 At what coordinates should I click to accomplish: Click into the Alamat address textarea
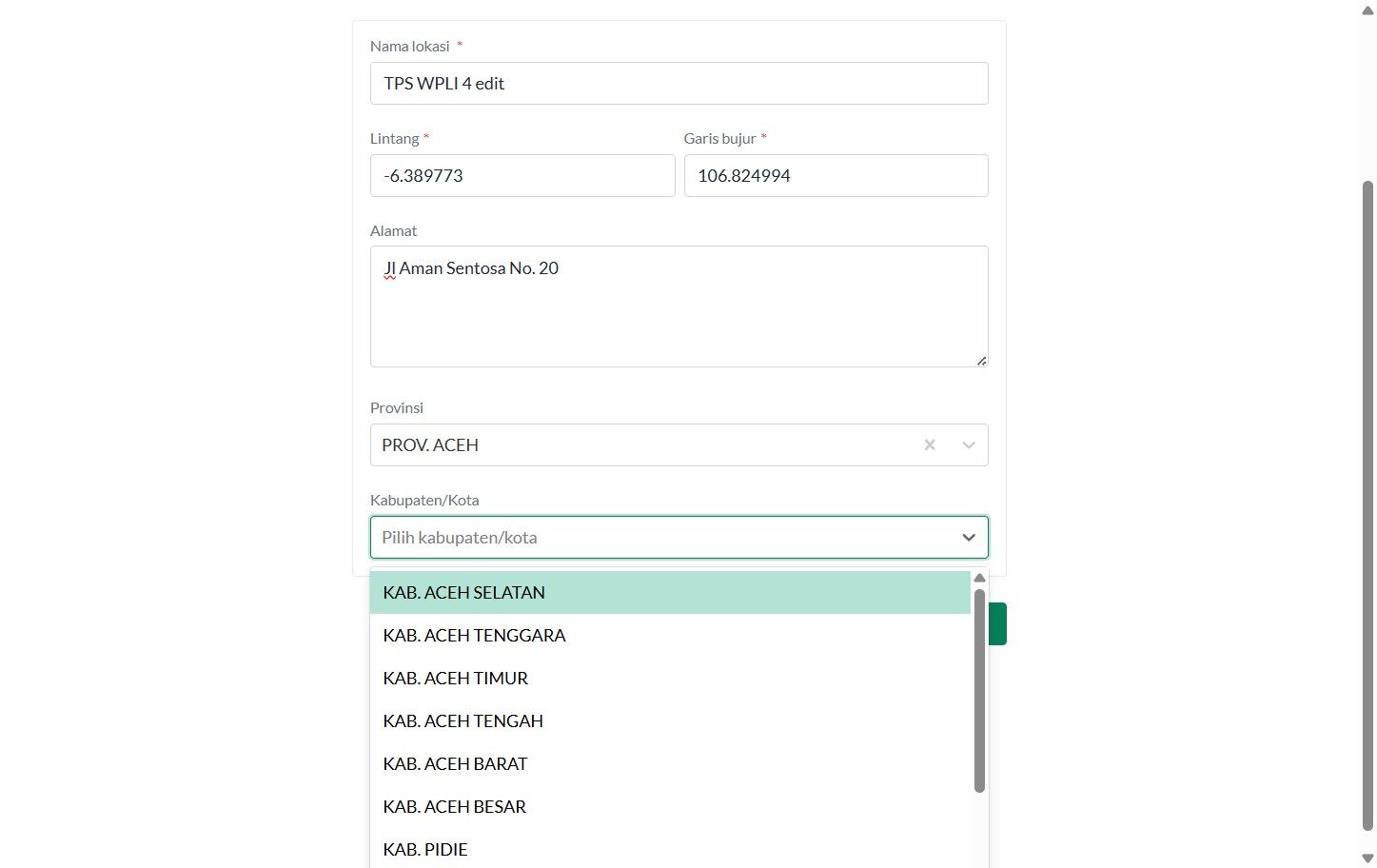(679, 306)
